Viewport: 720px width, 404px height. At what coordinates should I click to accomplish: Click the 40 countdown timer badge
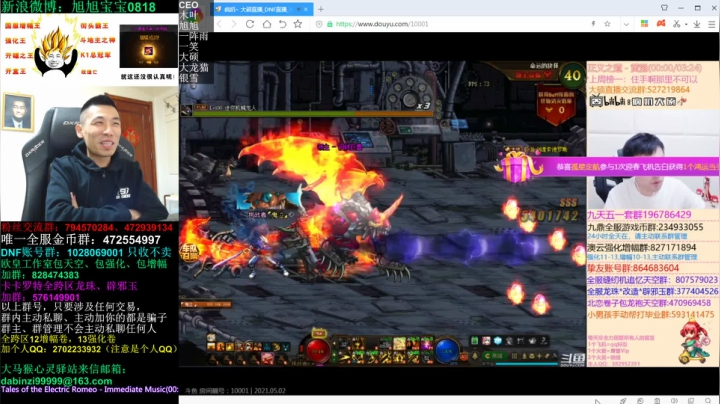[x=572, y=75]
